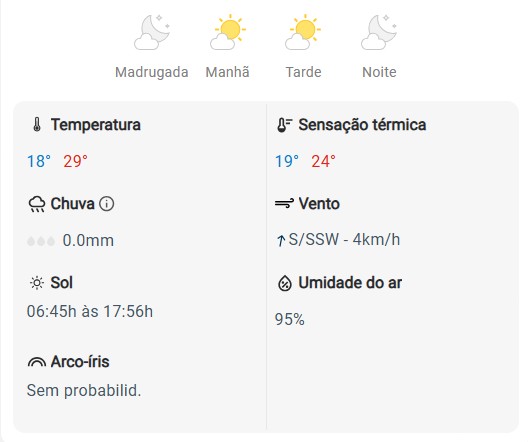Click the Noite moon and cloud icon
528x442 pixels.
[379, 32]
